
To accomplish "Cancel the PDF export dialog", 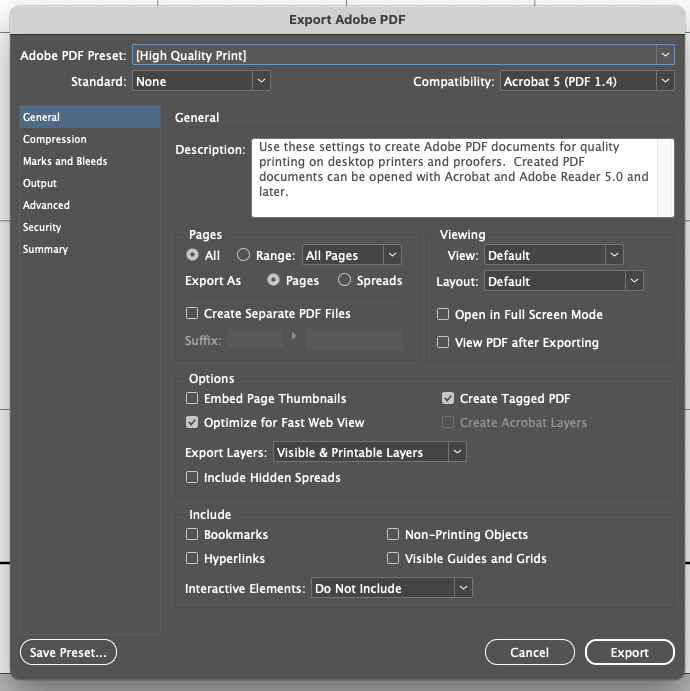I will click(530, 652).
